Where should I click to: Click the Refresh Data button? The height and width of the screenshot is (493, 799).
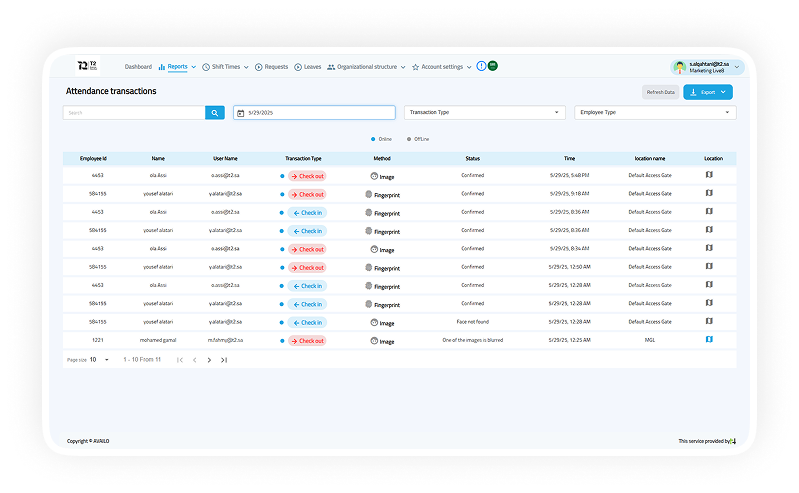pos(660,92)
